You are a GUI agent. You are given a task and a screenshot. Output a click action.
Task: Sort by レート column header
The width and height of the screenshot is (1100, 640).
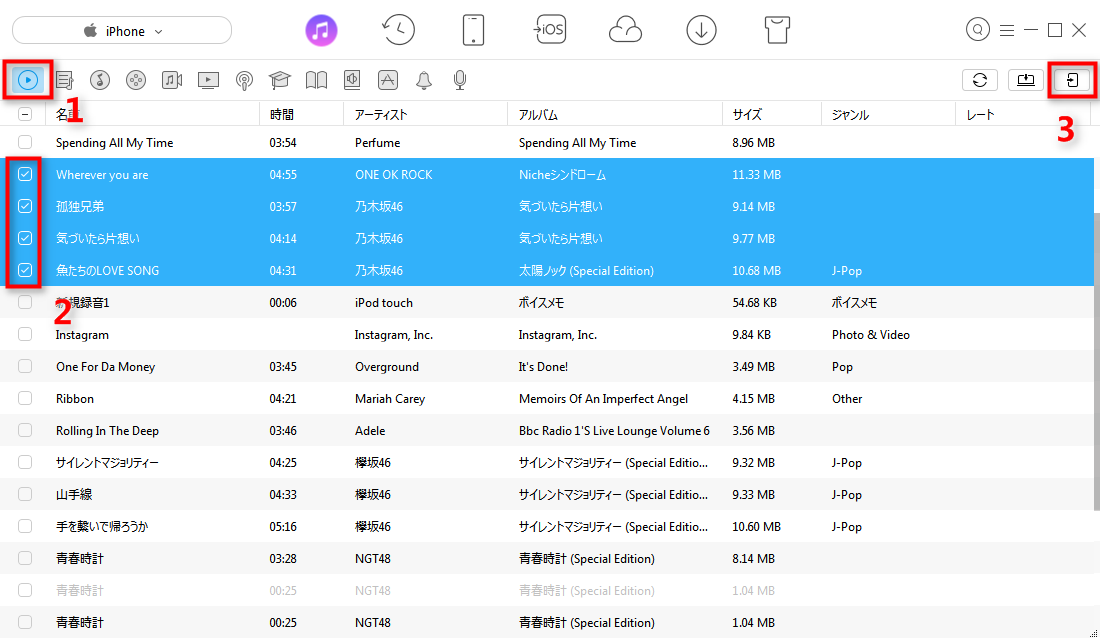(x=1024, y=114)
